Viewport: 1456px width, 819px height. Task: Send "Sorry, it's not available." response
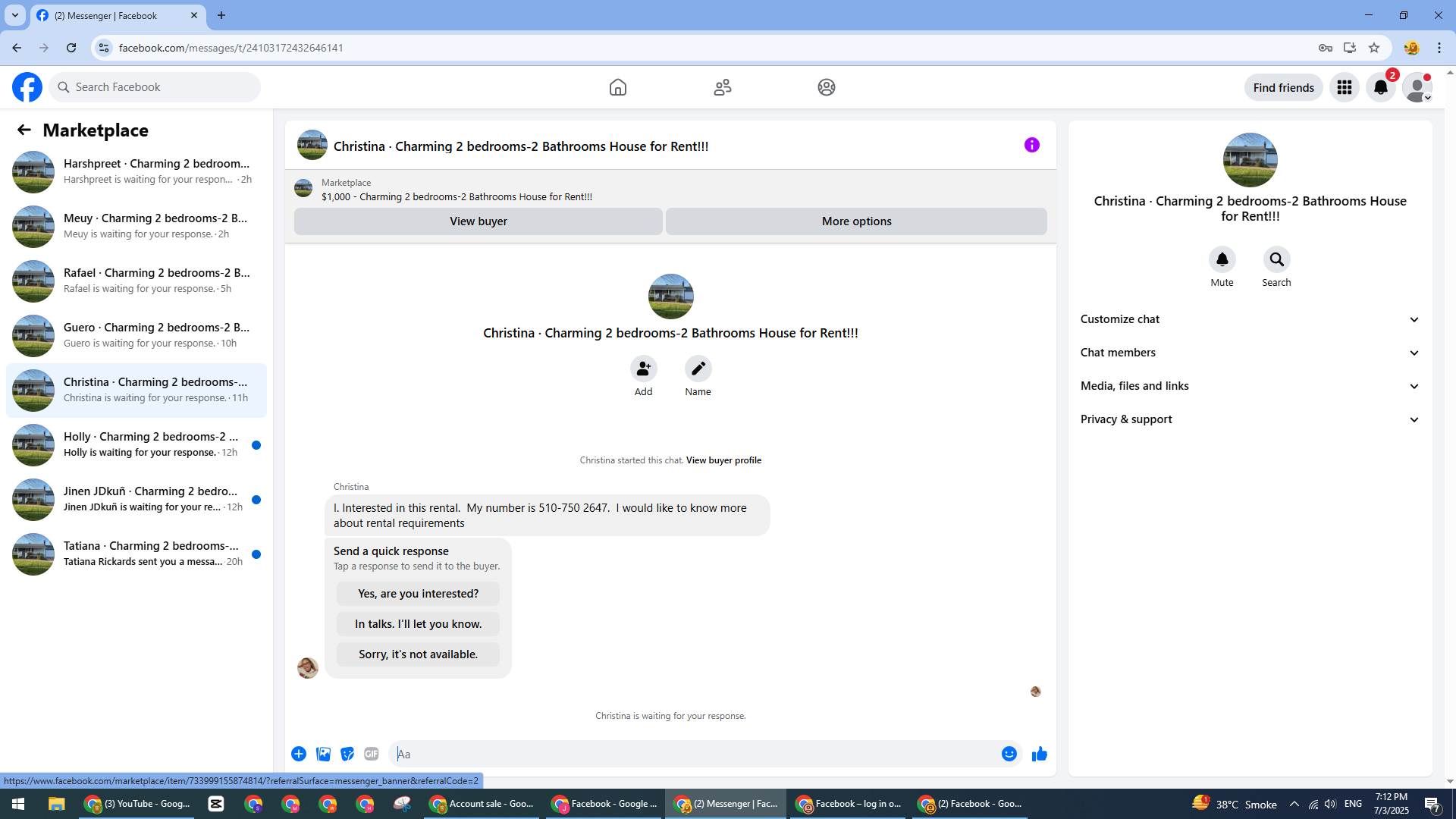pyautogui.click(x=418, y=654)
